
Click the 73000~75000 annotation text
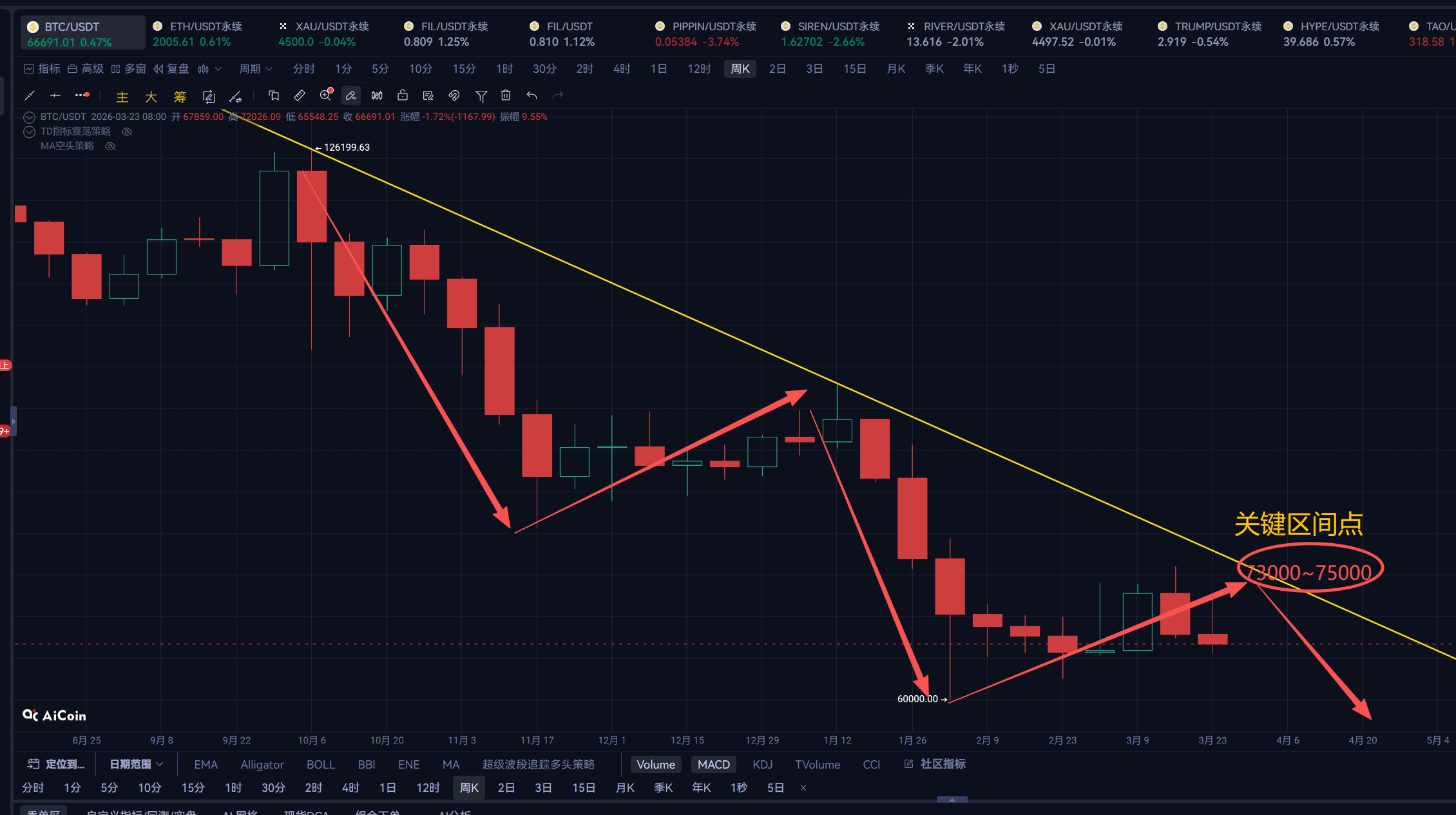(x=1308, y=572)
